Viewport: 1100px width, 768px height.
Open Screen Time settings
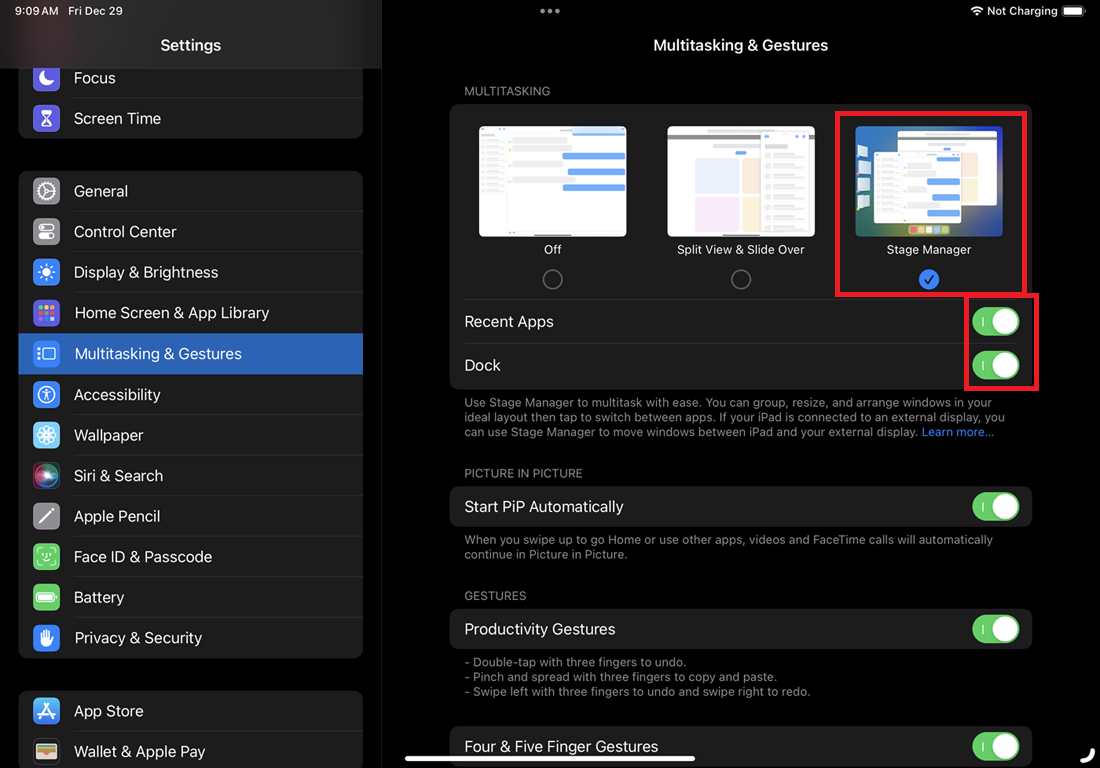tap(191, 119)
